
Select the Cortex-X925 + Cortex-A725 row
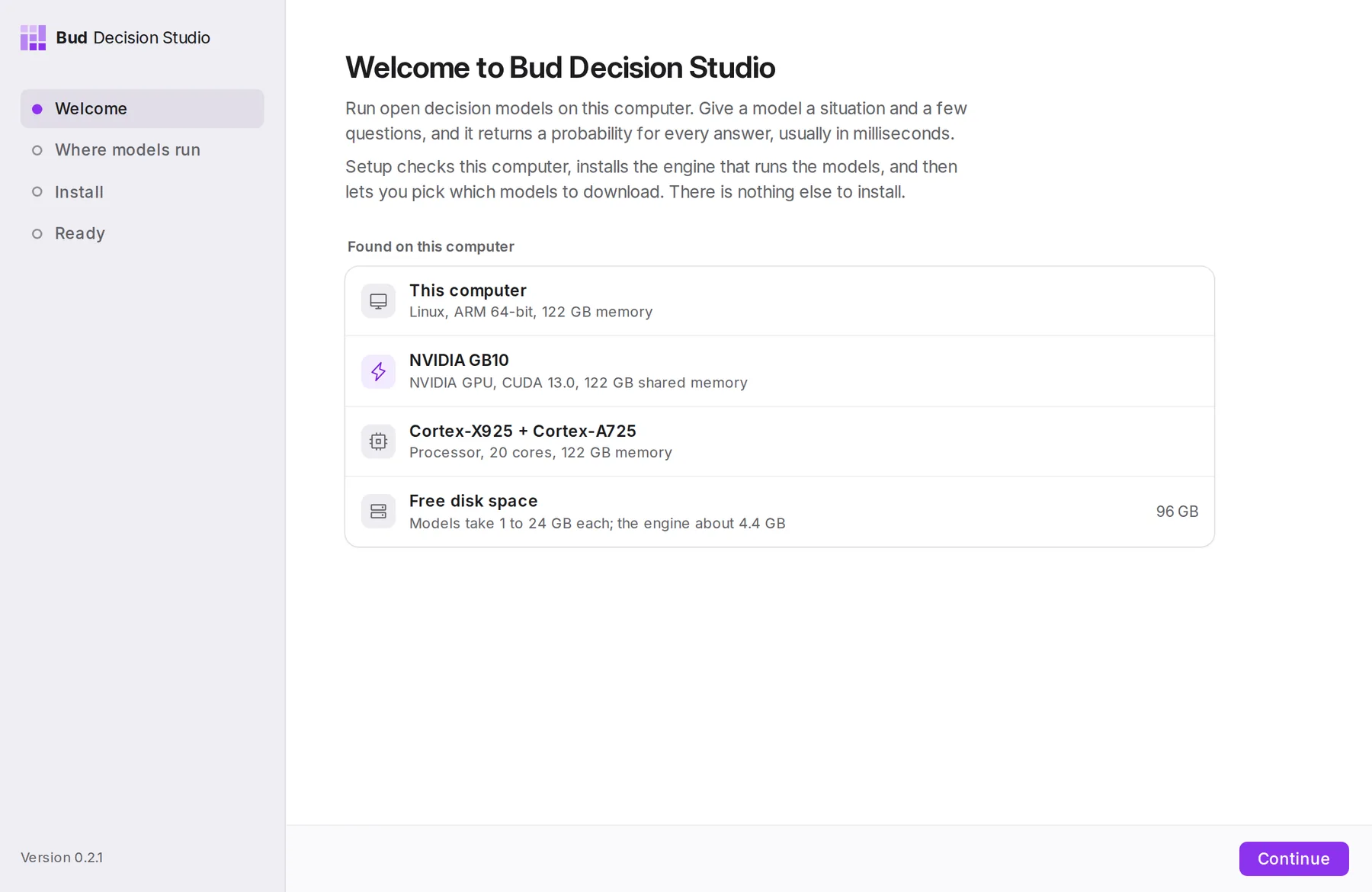click(779, 441)
